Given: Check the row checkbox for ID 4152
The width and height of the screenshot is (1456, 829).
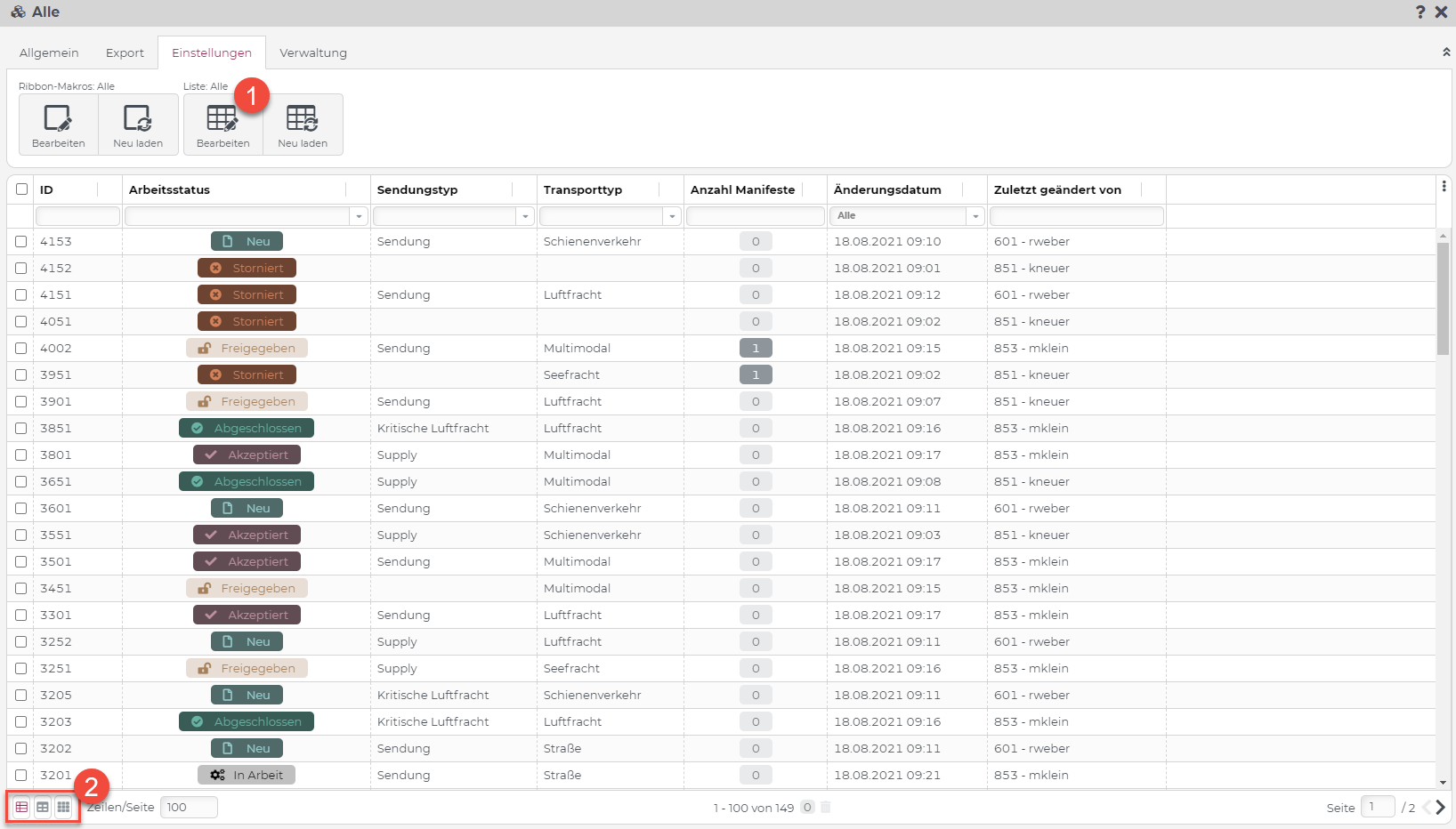Looking at the screenshot, I should click(x=20, y=268).
